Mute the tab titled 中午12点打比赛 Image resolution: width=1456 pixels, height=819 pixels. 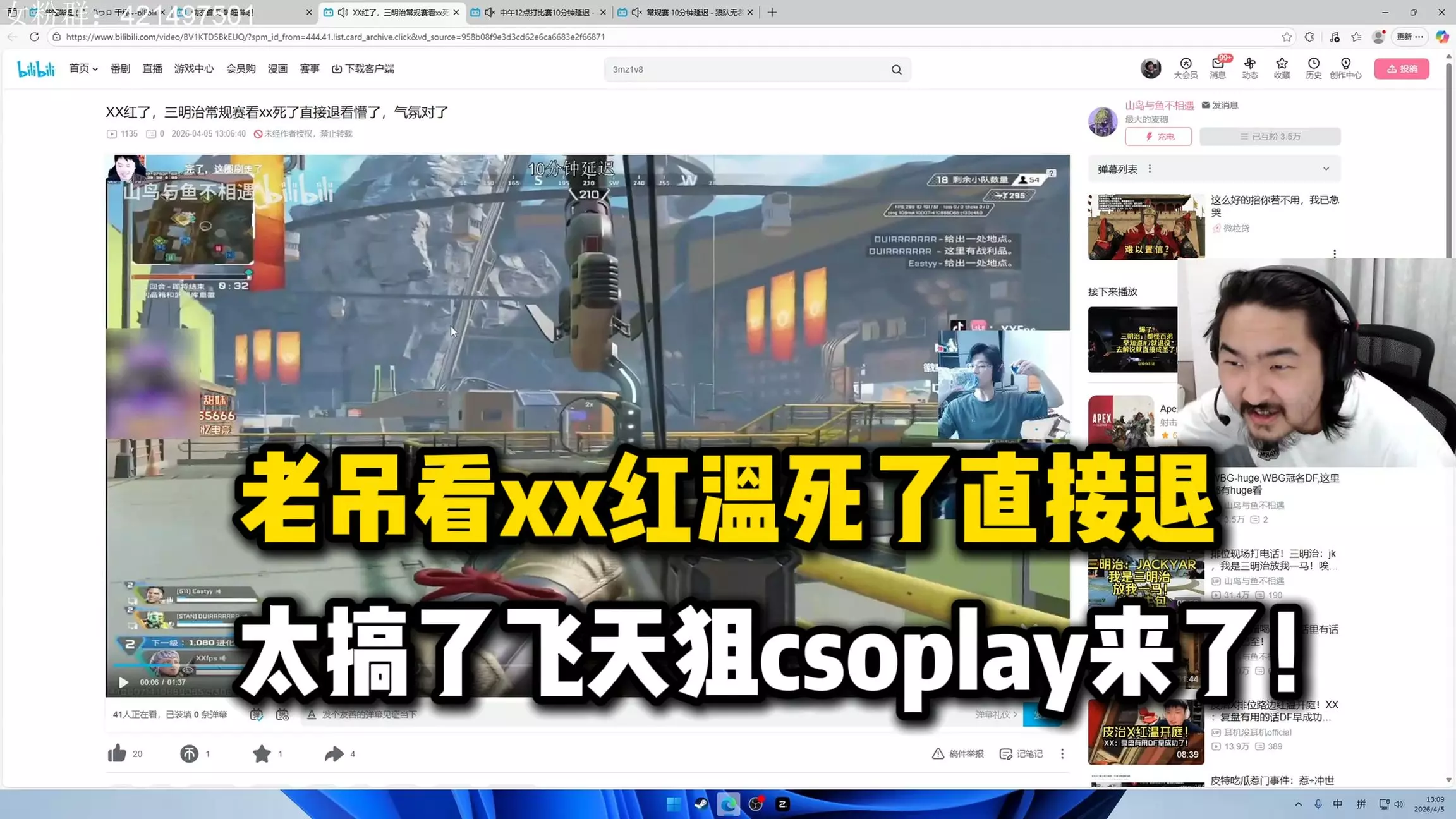[490, 12]
